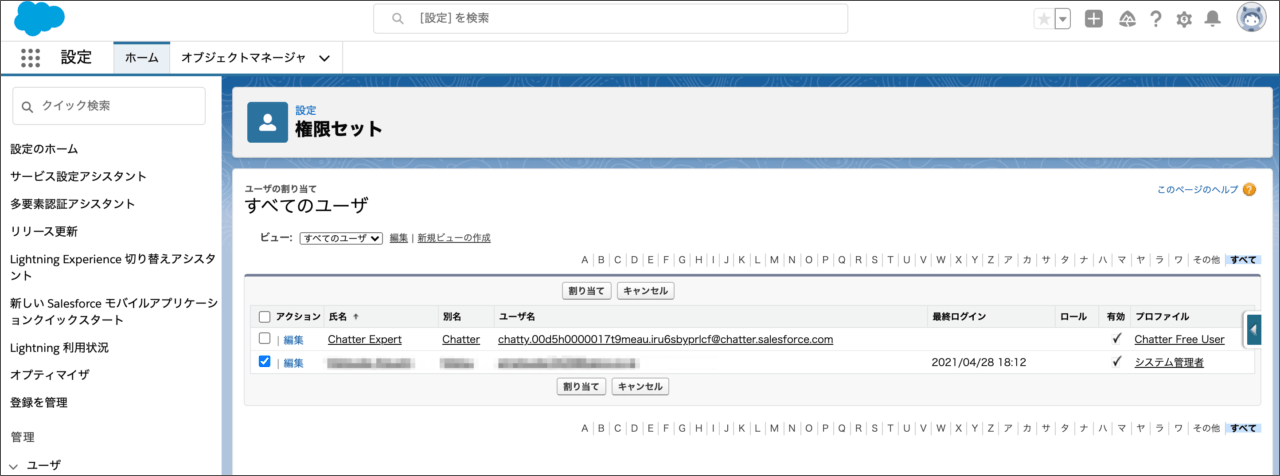Open the user avatar profile menu
This screenshot has width=1280, height=476.
point(1252,18)
